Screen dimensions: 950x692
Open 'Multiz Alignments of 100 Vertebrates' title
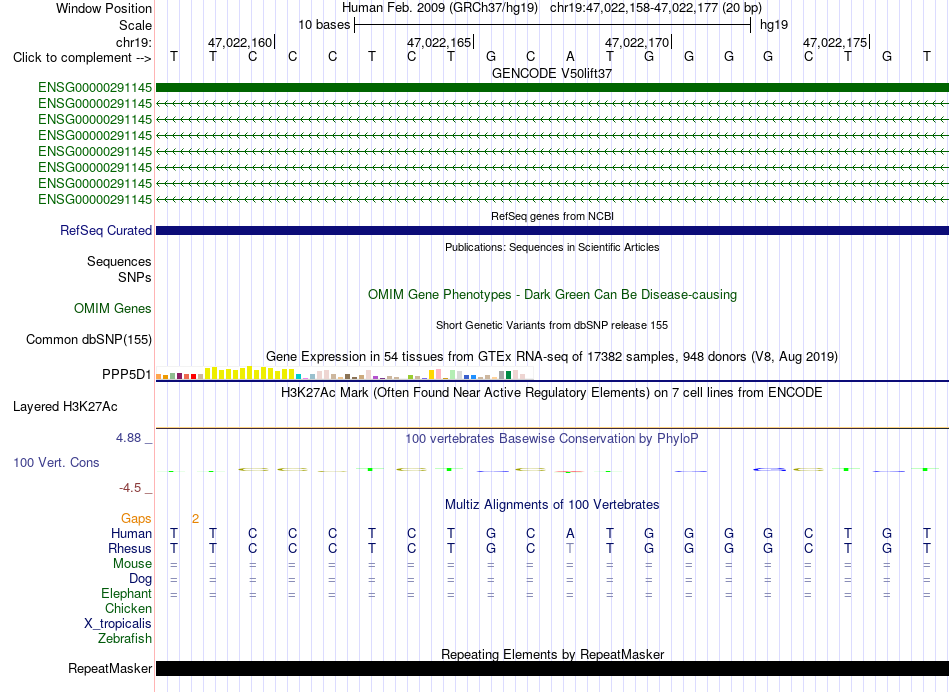coord(552,505)
